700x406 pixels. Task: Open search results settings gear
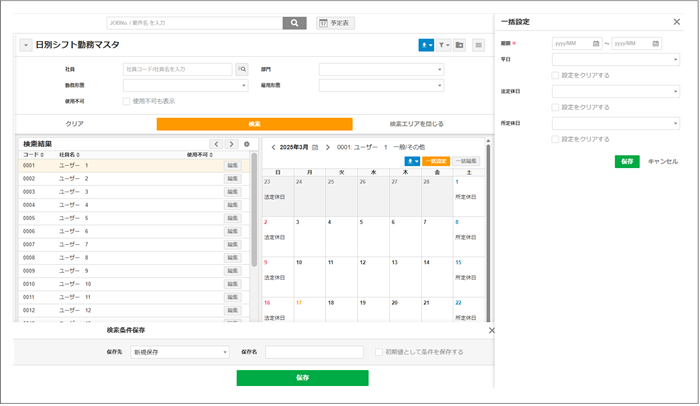(x=247, y=144)
